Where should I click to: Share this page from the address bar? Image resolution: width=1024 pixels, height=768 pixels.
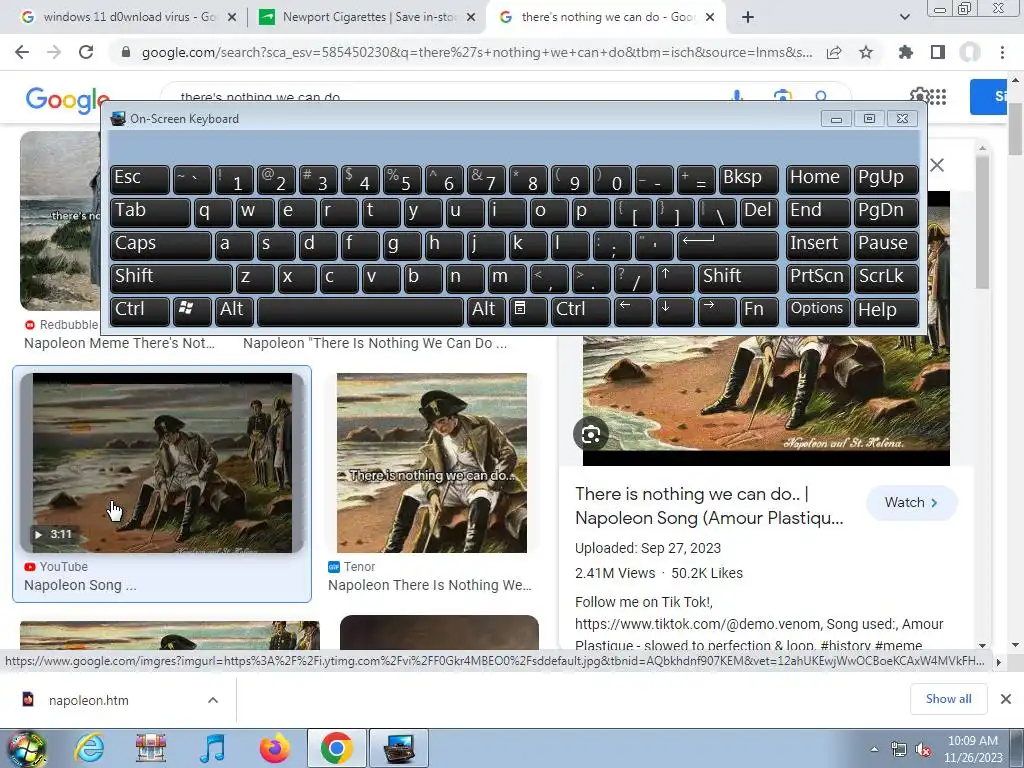pos(834,52)
